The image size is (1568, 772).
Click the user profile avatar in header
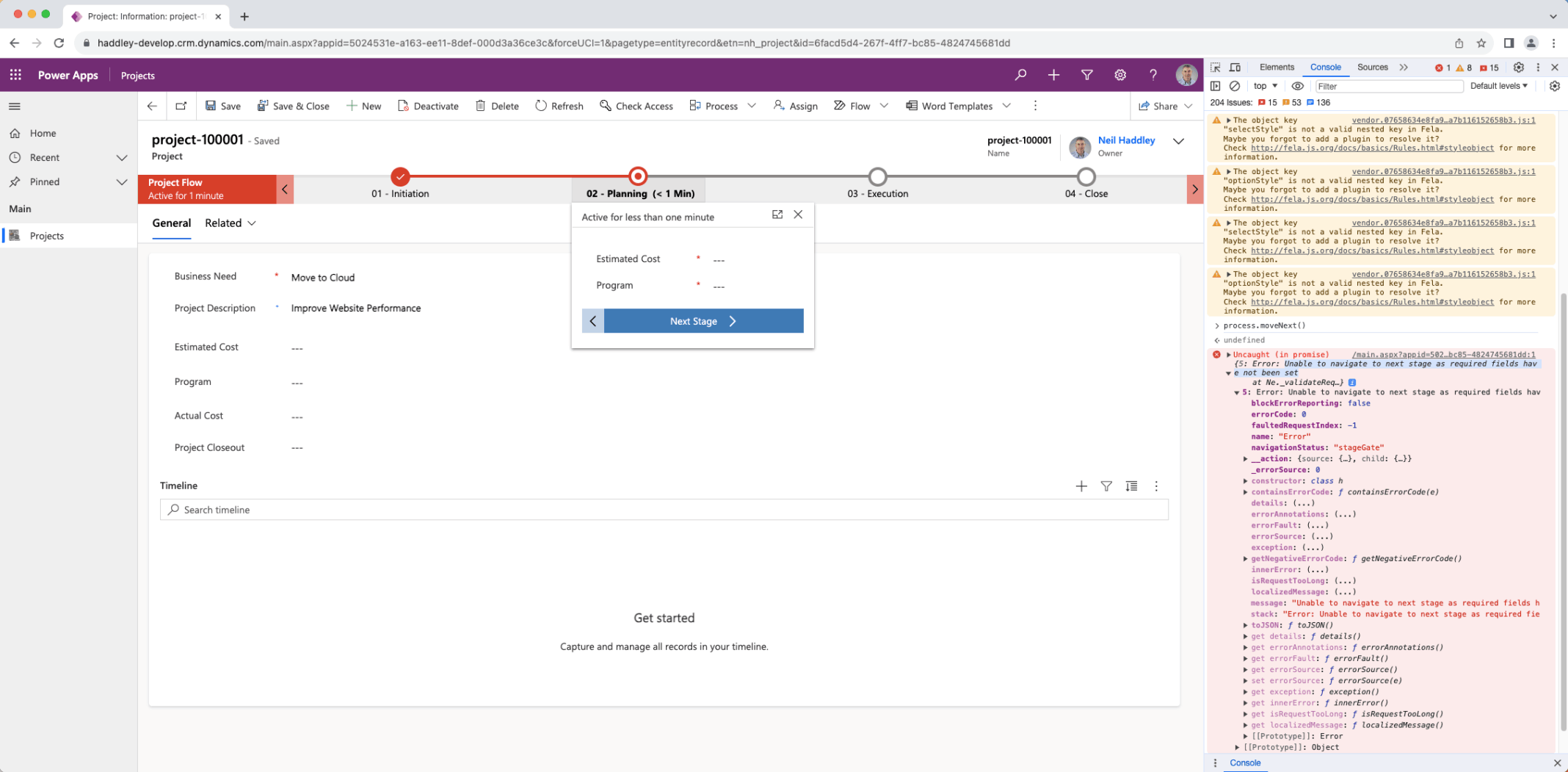[x=1186, y=75]
